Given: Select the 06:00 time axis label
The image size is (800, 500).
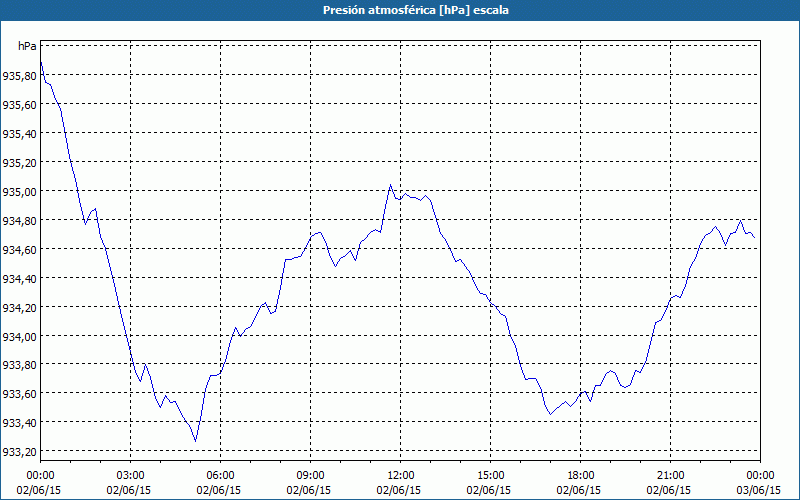Looking at the screenshot, I should (x=220, y=476).
